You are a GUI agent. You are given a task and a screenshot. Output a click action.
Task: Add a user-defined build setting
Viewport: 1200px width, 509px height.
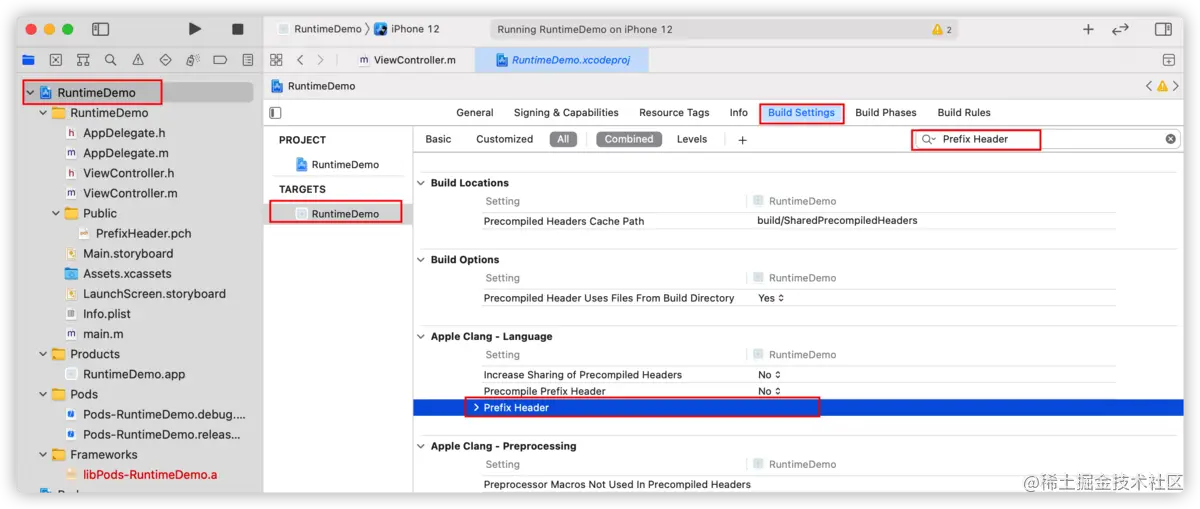tap(742, 140)
